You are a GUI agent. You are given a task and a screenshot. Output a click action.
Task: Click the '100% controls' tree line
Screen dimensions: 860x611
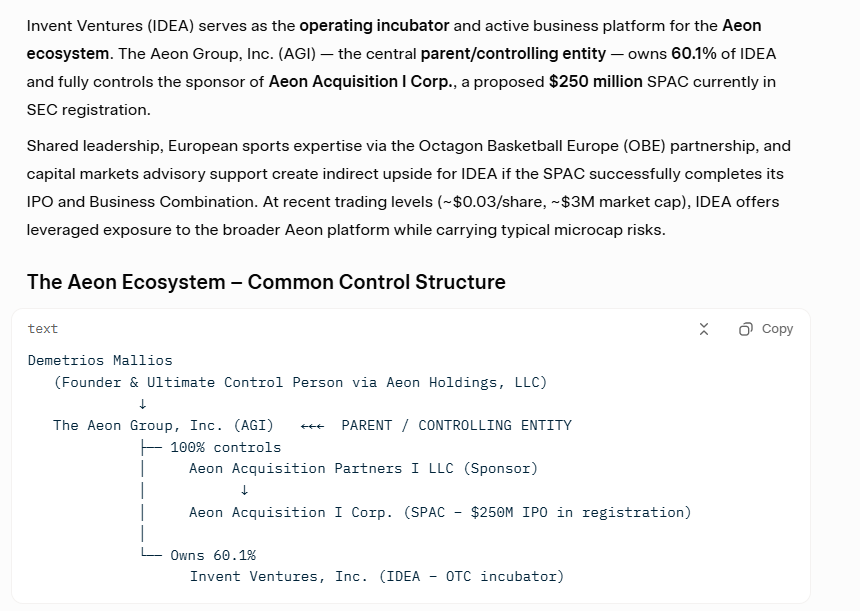tap(225, 448)
